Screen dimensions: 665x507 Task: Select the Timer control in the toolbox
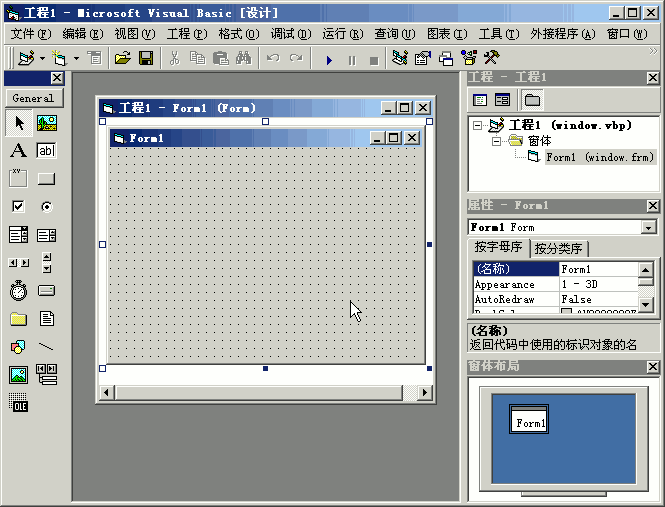[18, 291]
